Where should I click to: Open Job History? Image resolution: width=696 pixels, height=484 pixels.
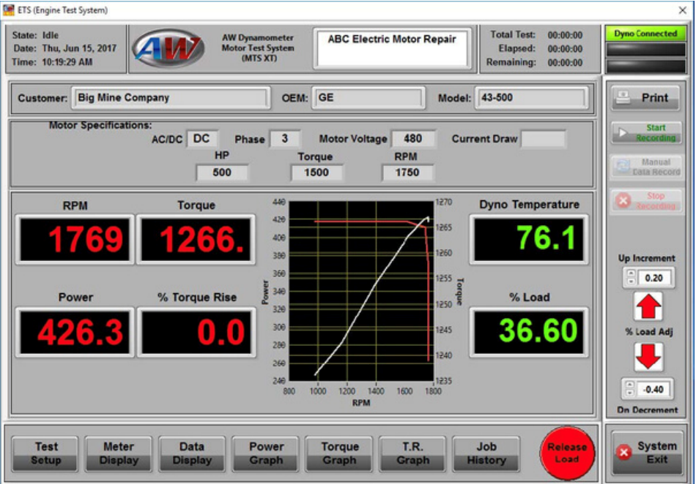(486, 454)
